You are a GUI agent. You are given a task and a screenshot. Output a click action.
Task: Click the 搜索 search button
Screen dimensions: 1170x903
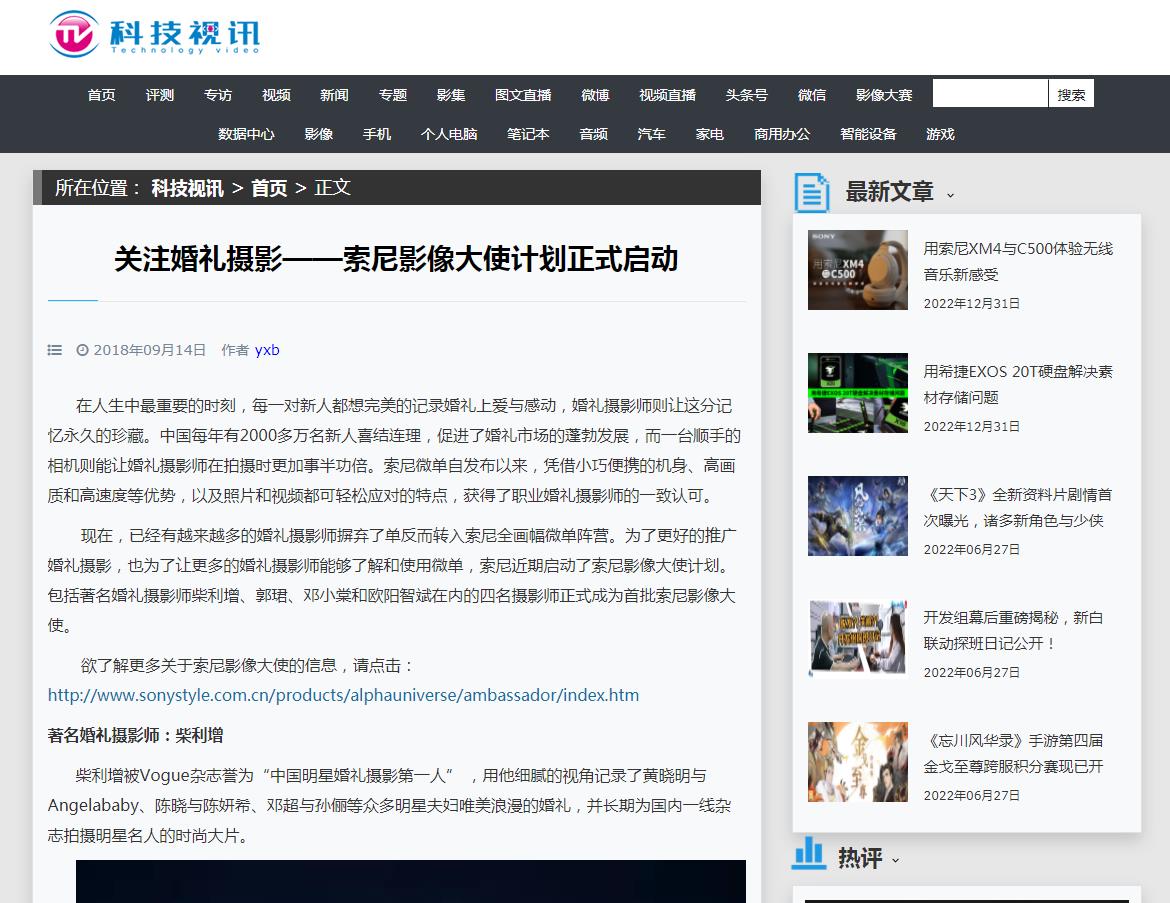pos(1072,93)
